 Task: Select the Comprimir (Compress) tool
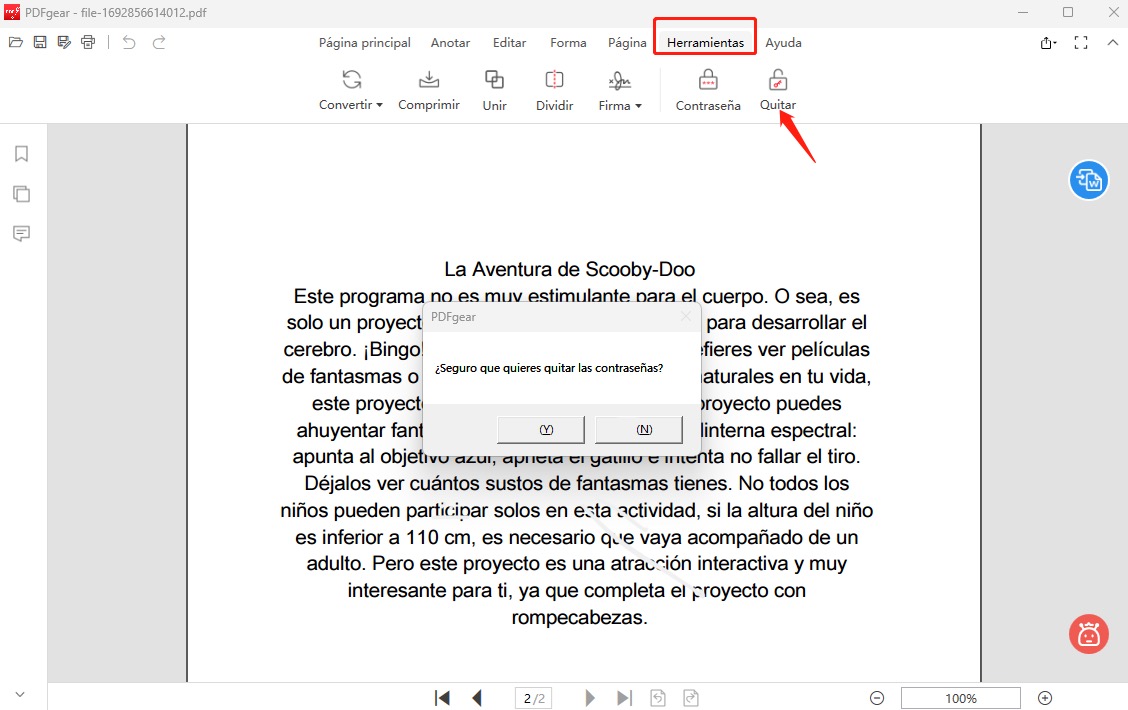(x=428, y=89)
